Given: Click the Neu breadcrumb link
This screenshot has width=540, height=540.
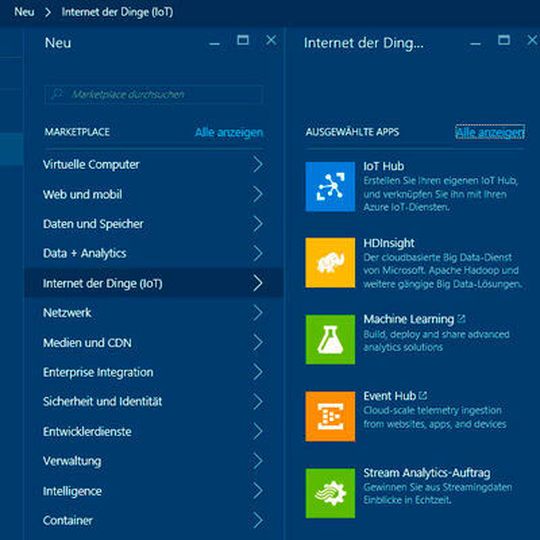Looking at the screenshot, I should [x=24, y=12].
